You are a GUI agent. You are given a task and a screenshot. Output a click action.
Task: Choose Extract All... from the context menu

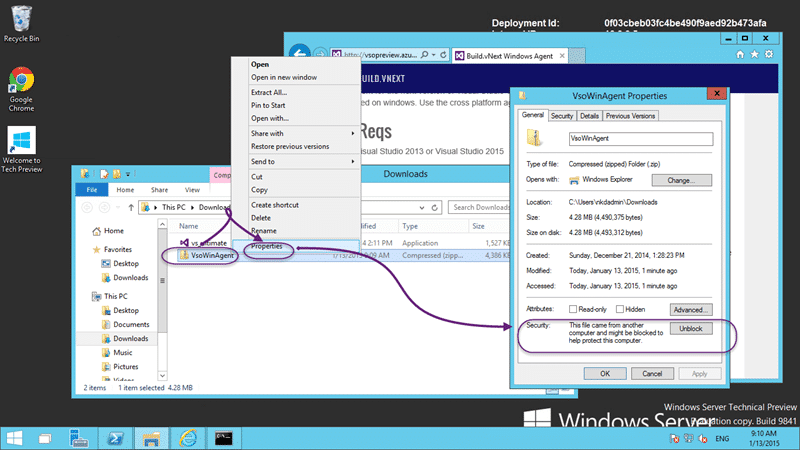coord(269,92)
